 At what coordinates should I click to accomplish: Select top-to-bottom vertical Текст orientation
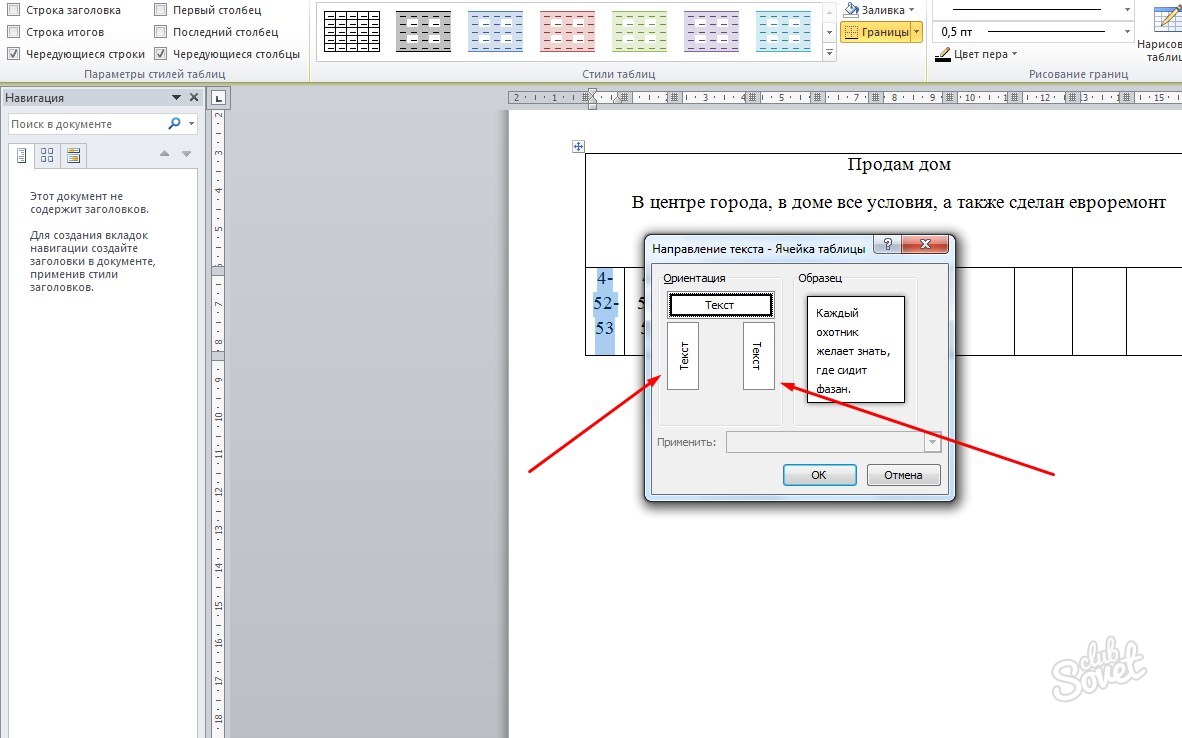758,356
